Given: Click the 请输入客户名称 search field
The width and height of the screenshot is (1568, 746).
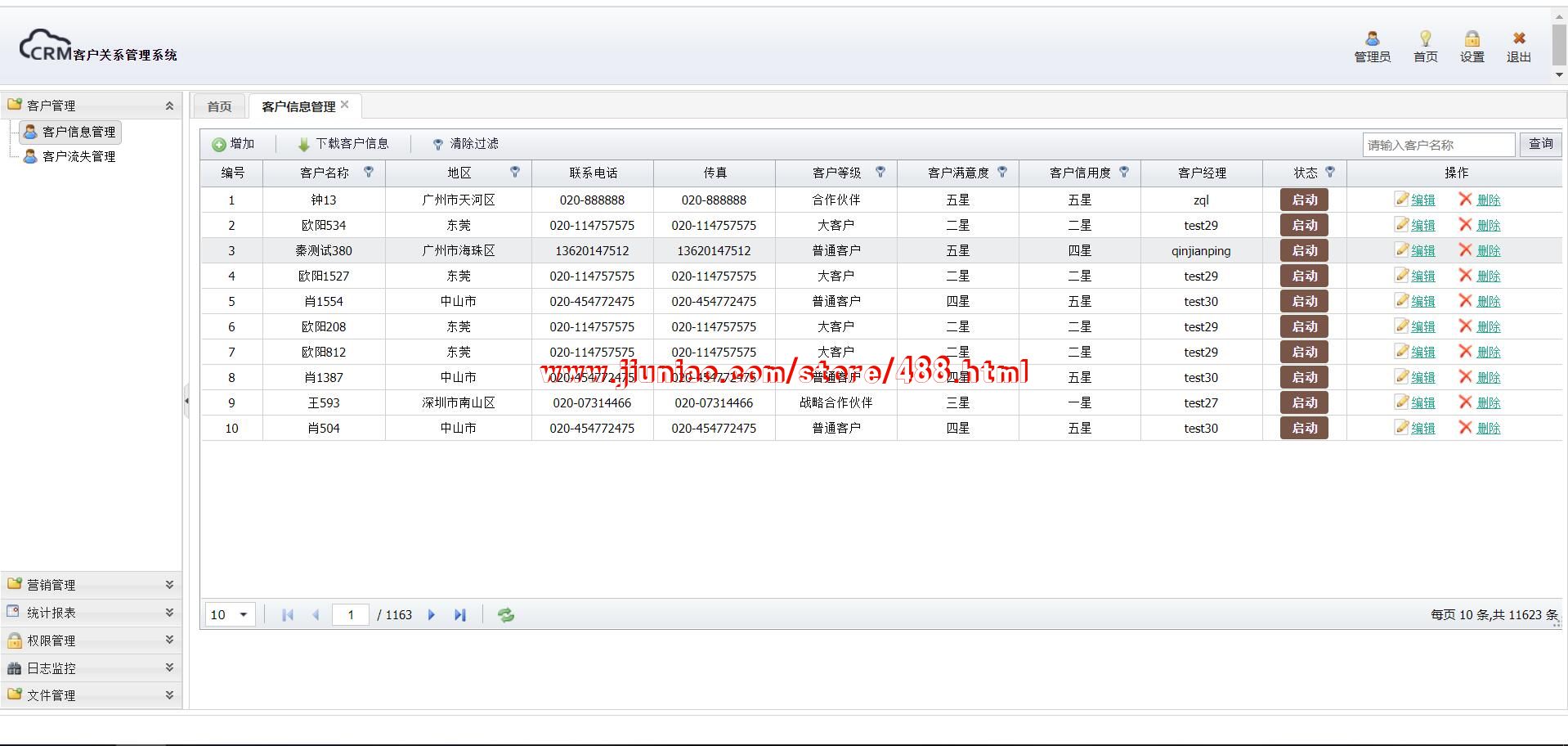Looking at the screenshot, I should click(x=1437, y=145).
